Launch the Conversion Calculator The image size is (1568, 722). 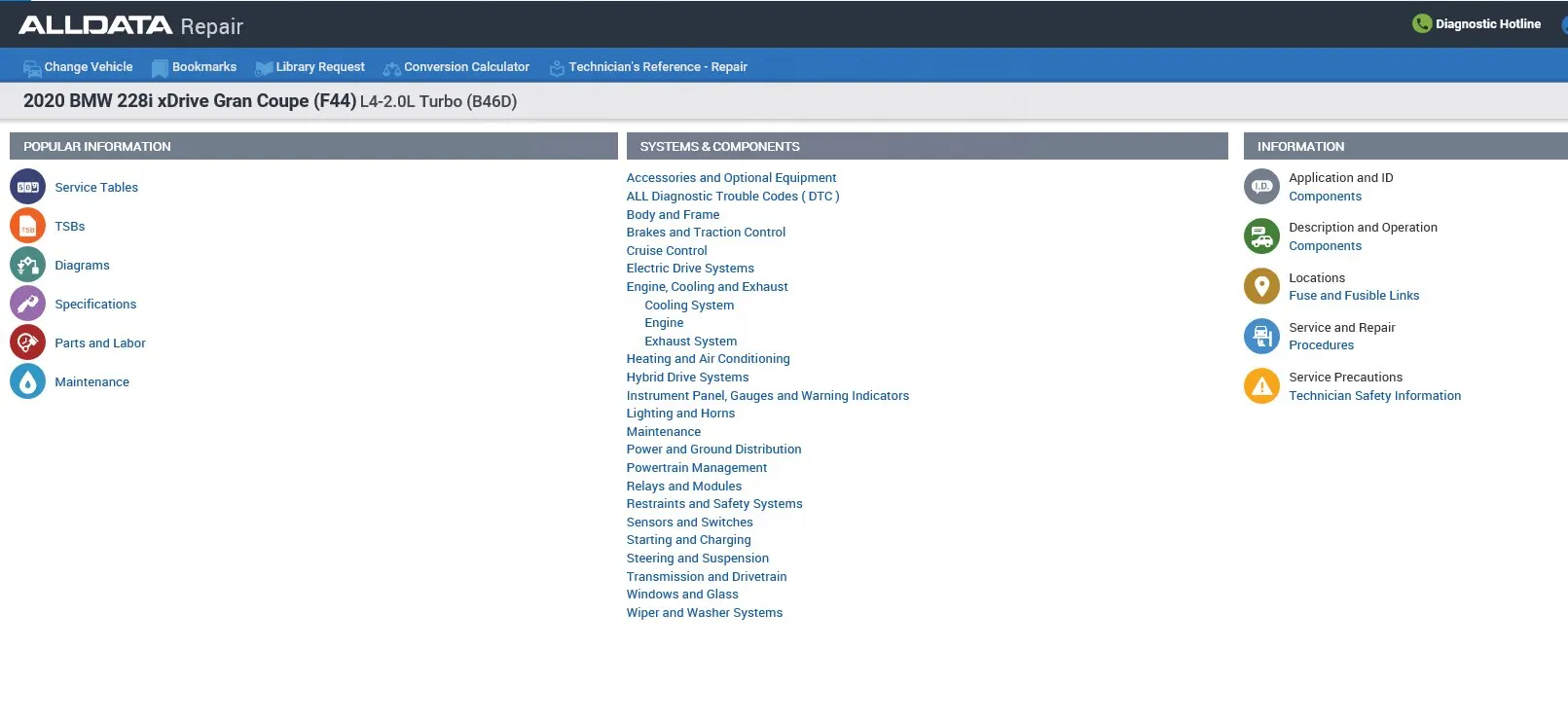[x=467, y=67]
